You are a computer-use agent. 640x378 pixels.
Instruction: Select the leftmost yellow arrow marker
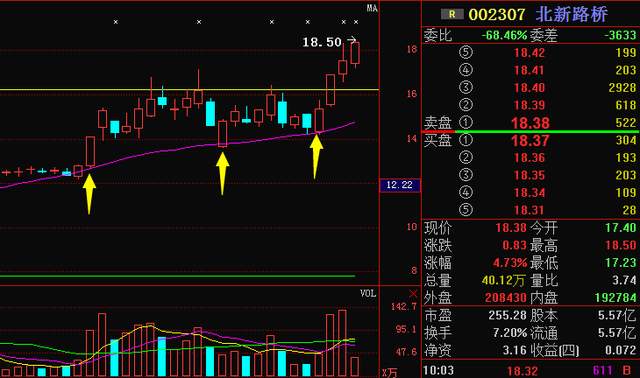click(x=89, y=193)
